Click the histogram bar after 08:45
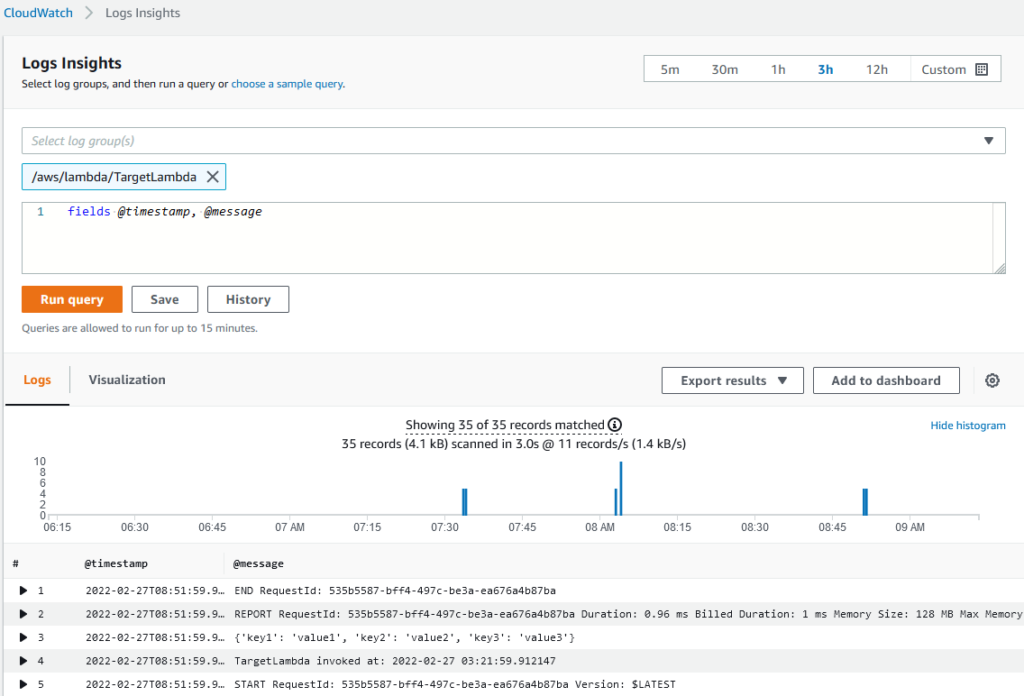Viewport: 1024px width, 696px height. pos(865,502)
